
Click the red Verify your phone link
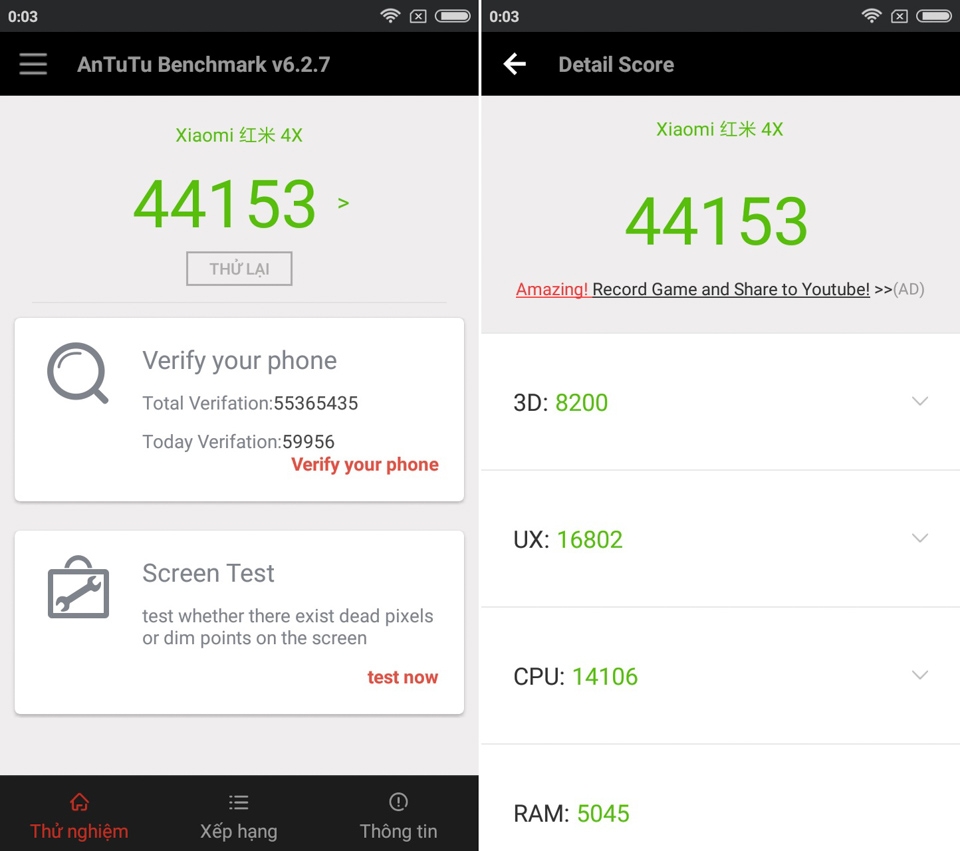[x=364, y=465]
